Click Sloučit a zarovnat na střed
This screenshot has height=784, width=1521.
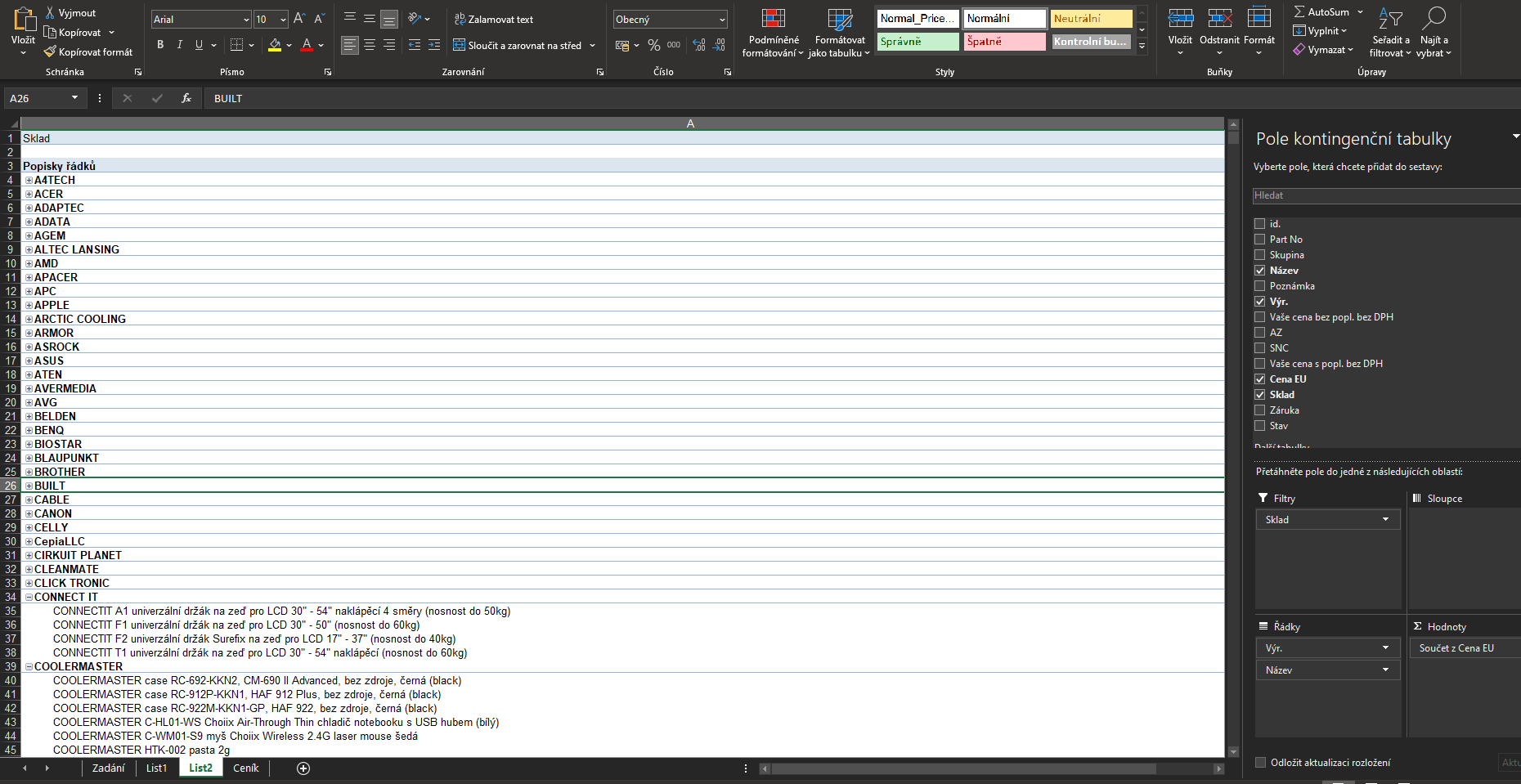click(x=524, y=46)
